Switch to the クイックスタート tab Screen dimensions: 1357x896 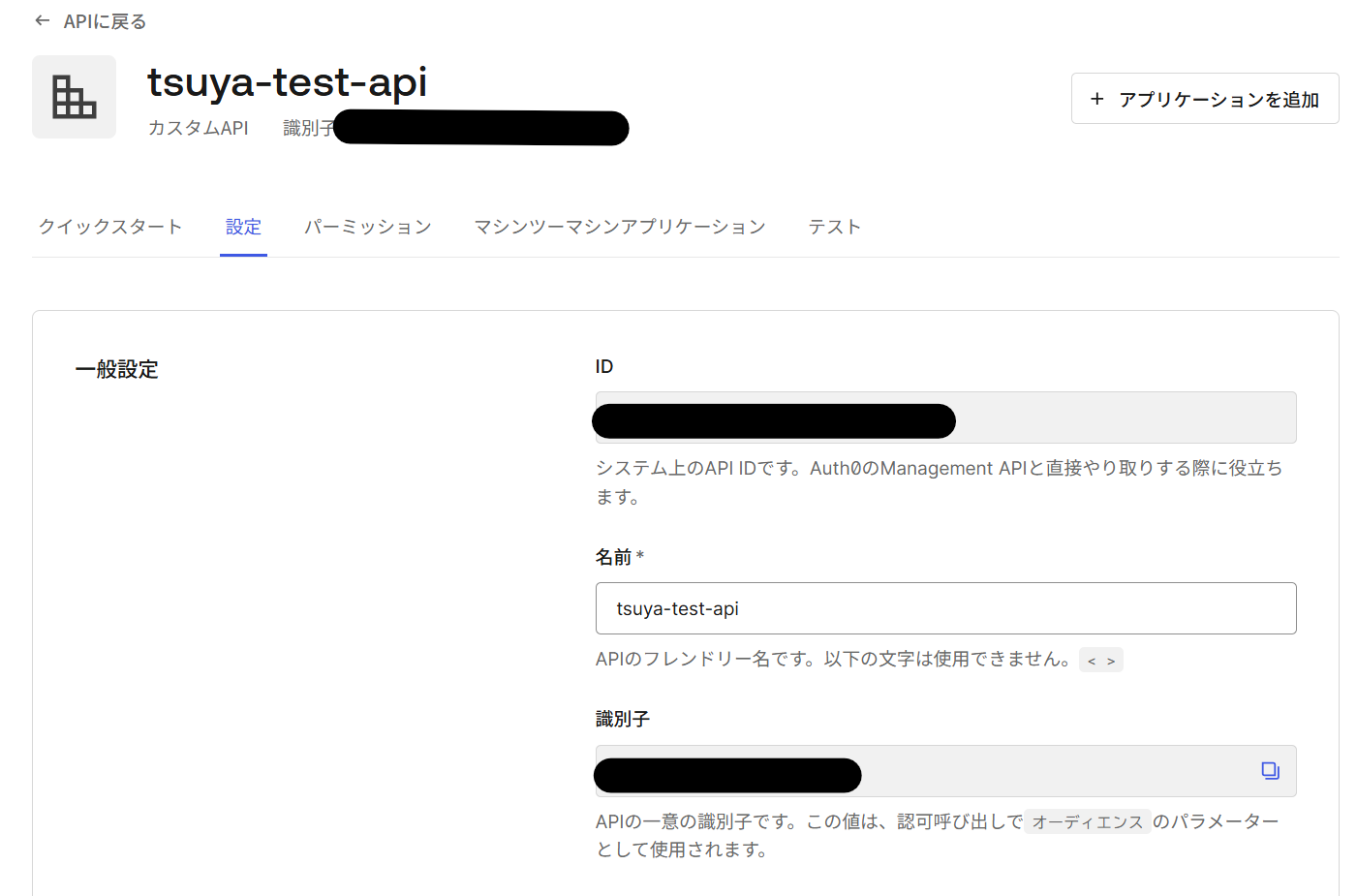click(x=109, y=226)
